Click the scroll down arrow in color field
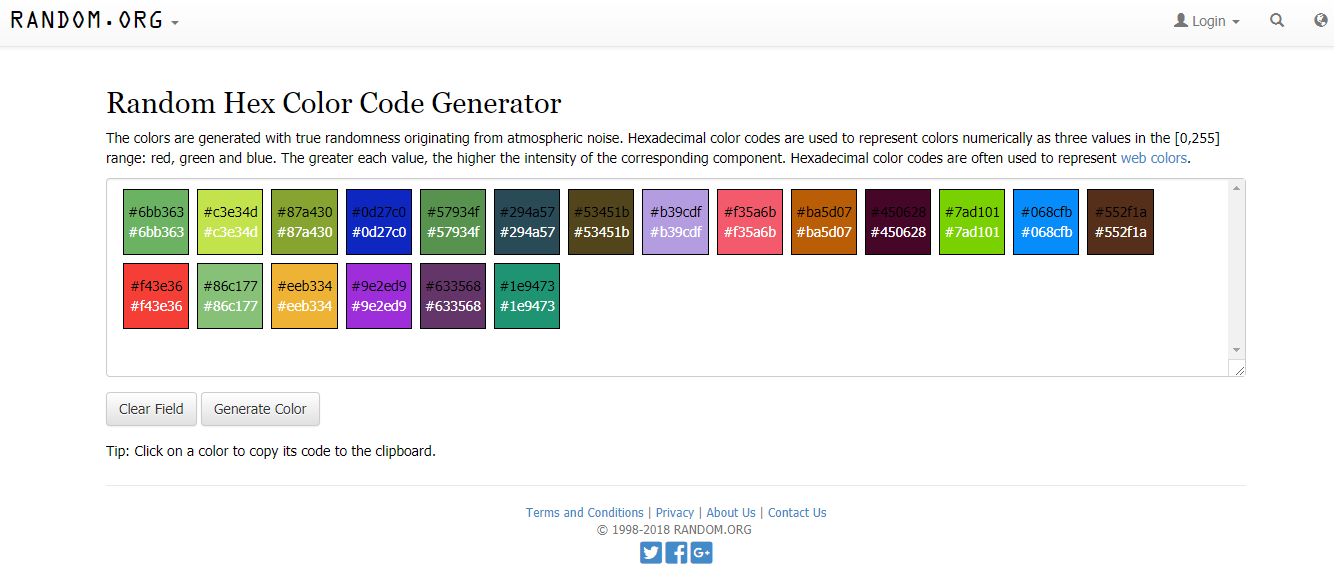This screenshot has height=583, width=1334. coord(1237,350)
